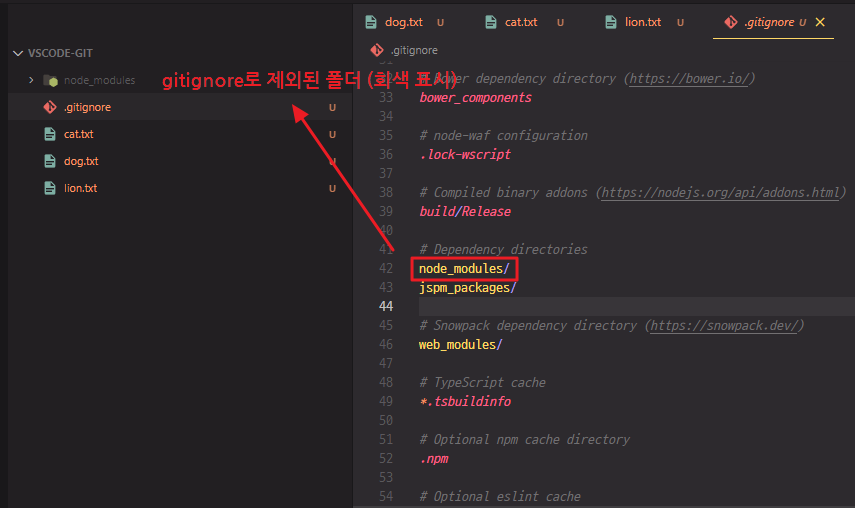Click the node_modules/ entry on line 42
This screenshot has width=855, height=508.
pyautogui.click(x=464, y=269)
